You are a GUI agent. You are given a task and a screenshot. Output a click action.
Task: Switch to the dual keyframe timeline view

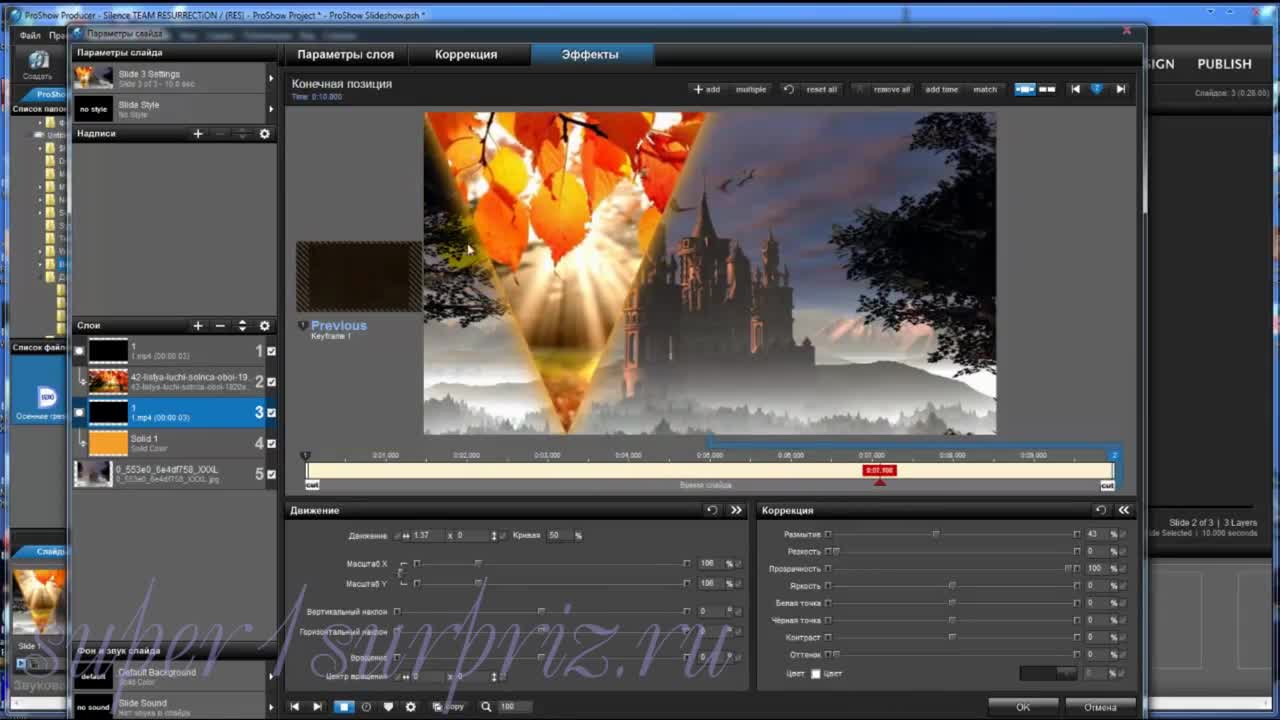click(x=1047, y=89)
